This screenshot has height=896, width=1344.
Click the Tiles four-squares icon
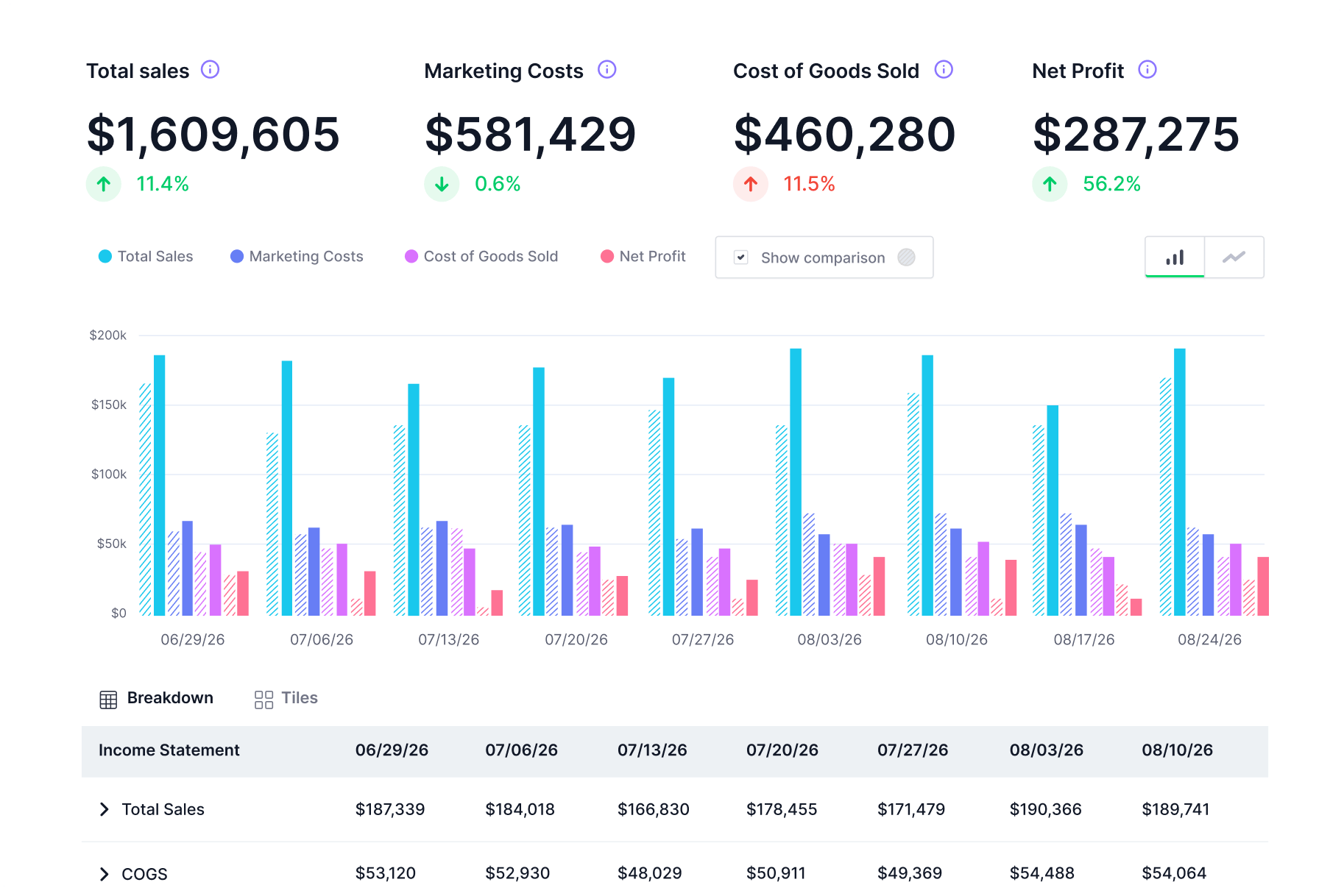tap(264, 700)
